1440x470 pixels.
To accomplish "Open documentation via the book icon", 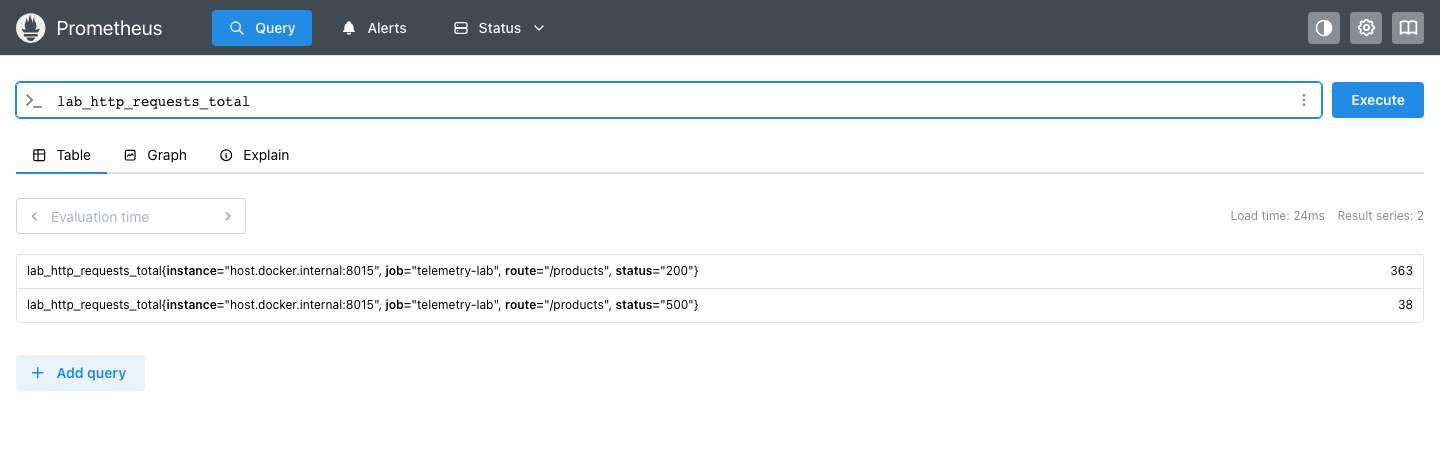I will (1408, 28).
